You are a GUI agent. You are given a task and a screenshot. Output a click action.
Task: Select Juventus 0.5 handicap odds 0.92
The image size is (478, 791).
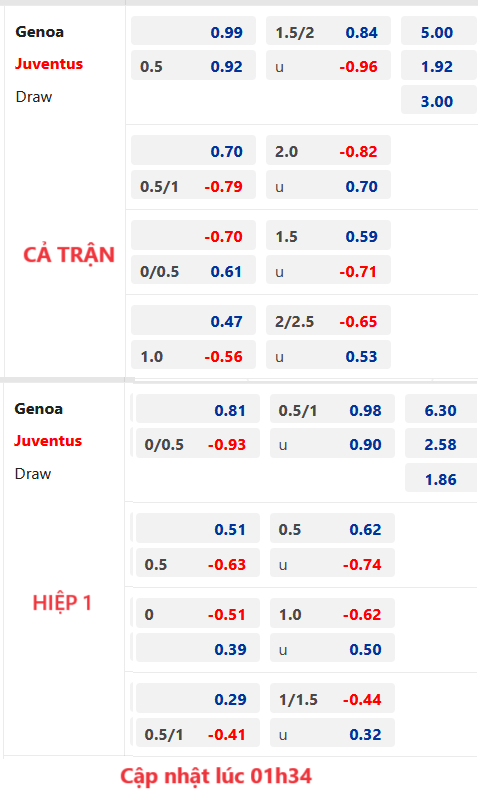194,66
